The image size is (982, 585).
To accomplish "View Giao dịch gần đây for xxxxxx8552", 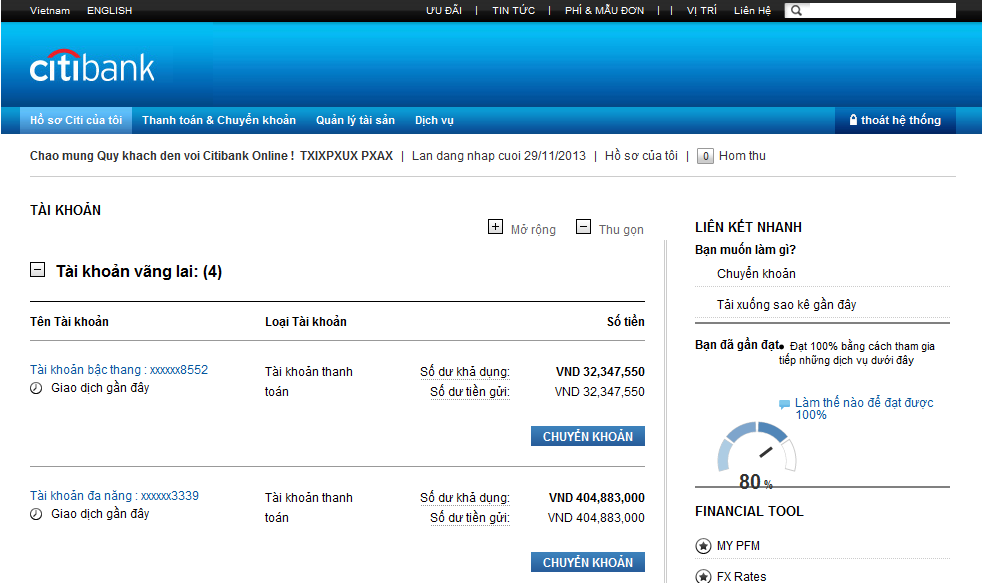I will point(100,388).
